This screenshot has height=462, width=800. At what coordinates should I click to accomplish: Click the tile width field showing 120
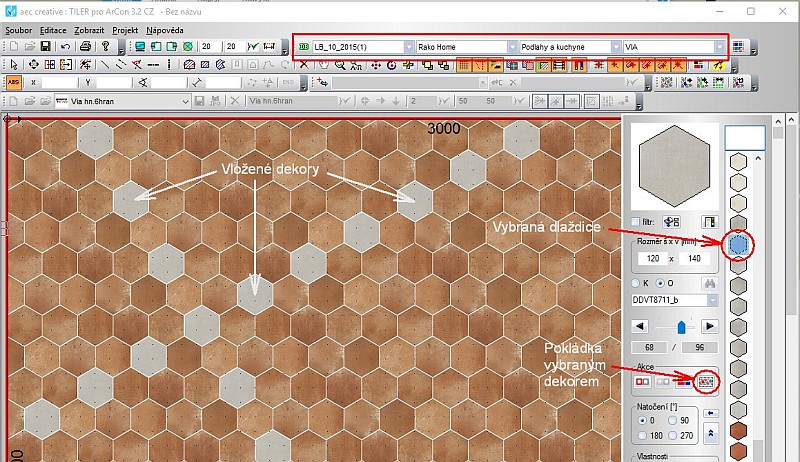click(x=653, y=259)
